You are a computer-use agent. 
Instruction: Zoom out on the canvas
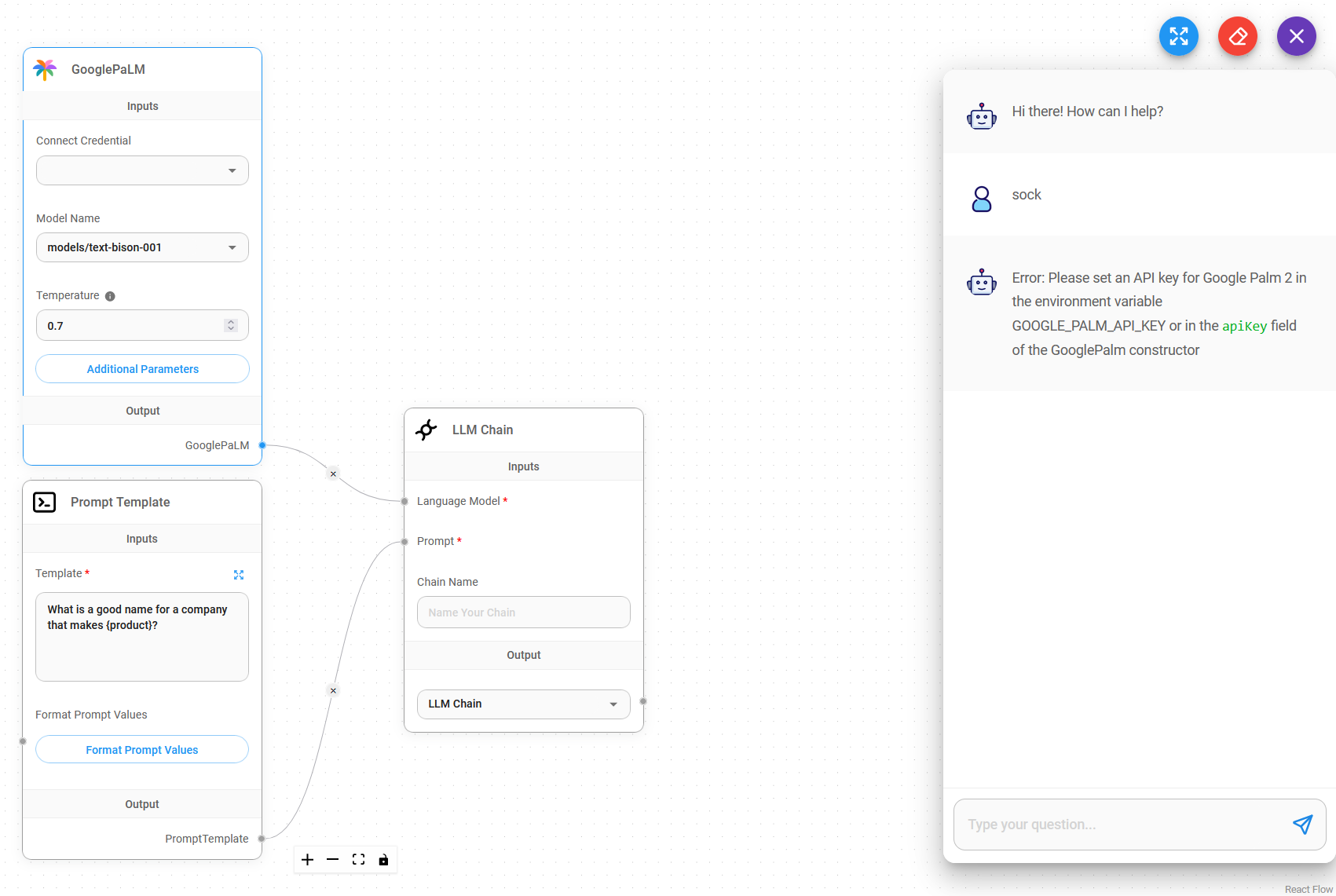[333, 860]
